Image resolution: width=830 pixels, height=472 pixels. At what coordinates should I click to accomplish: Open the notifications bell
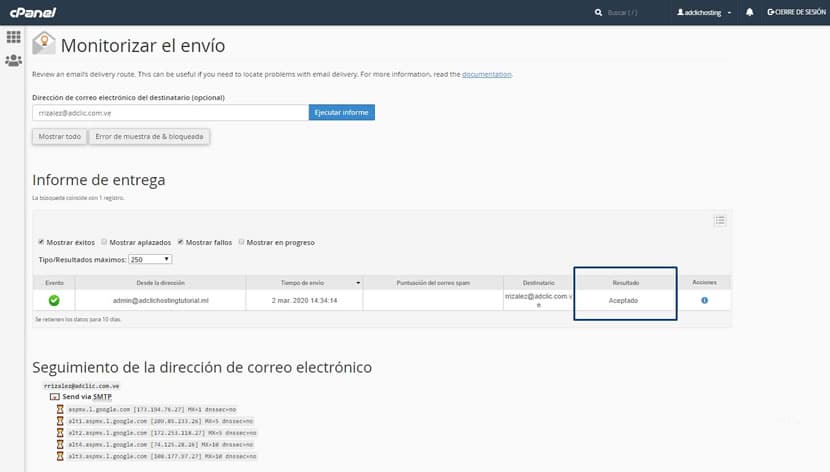pos(750,12)
